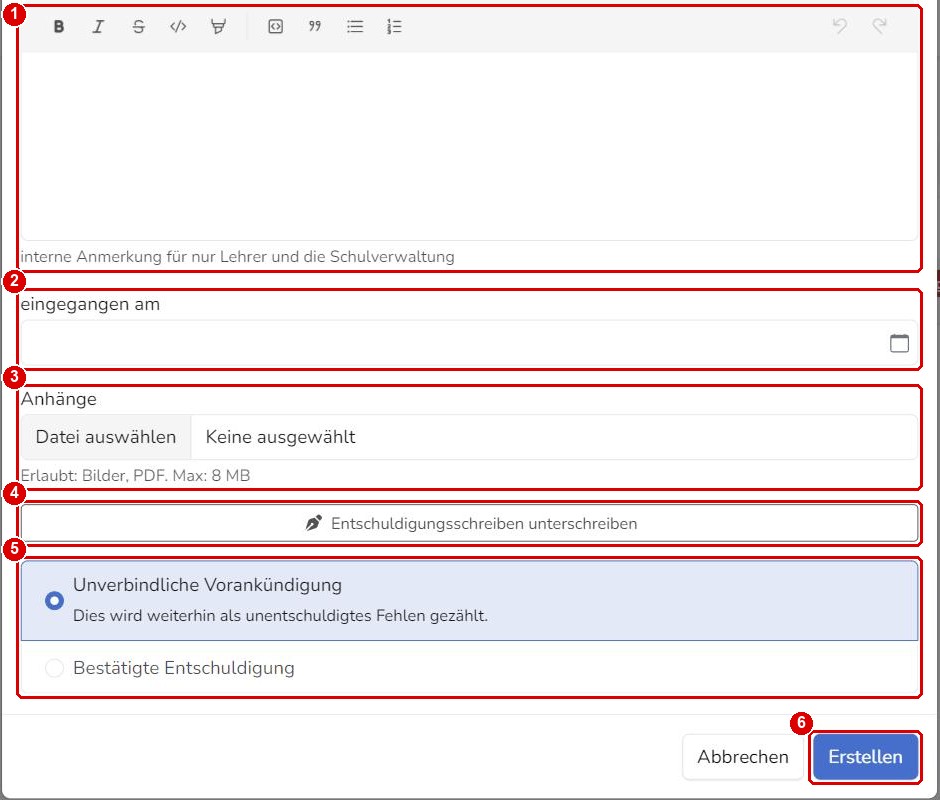The image size is (940, 800).
Task: Focus the eingegangen am date field
Action: 469,344
